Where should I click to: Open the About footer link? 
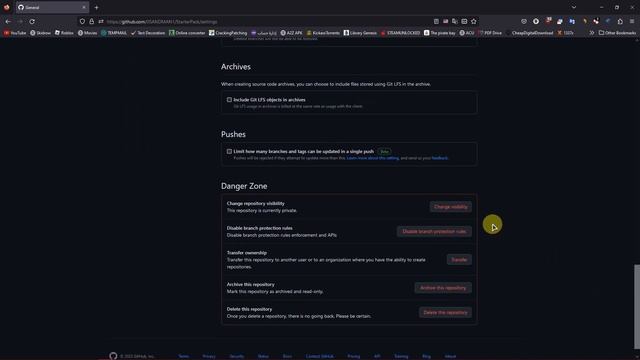(450, 356)
